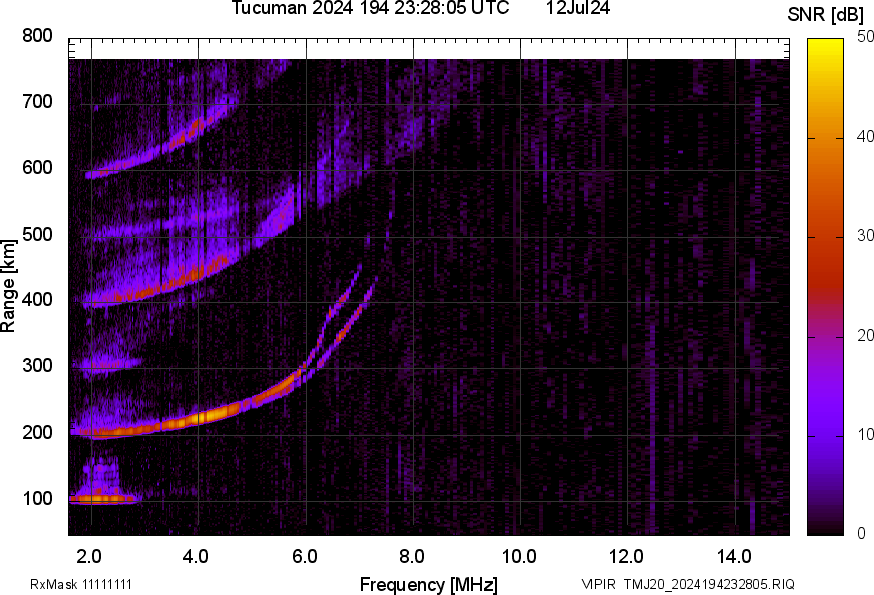Click the date label '12Jul24'
The width and height of the screenshot is (874, 595).
coord(577,8)
